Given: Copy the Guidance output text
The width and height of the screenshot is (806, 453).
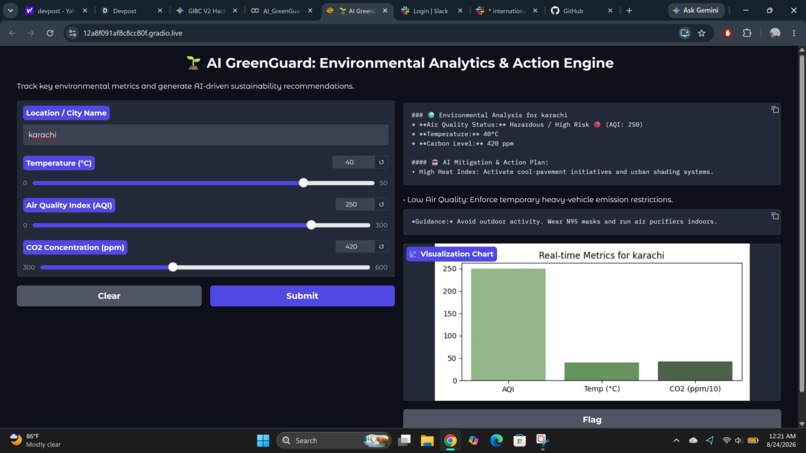Looking at the screenshot, I should point(775,216).
